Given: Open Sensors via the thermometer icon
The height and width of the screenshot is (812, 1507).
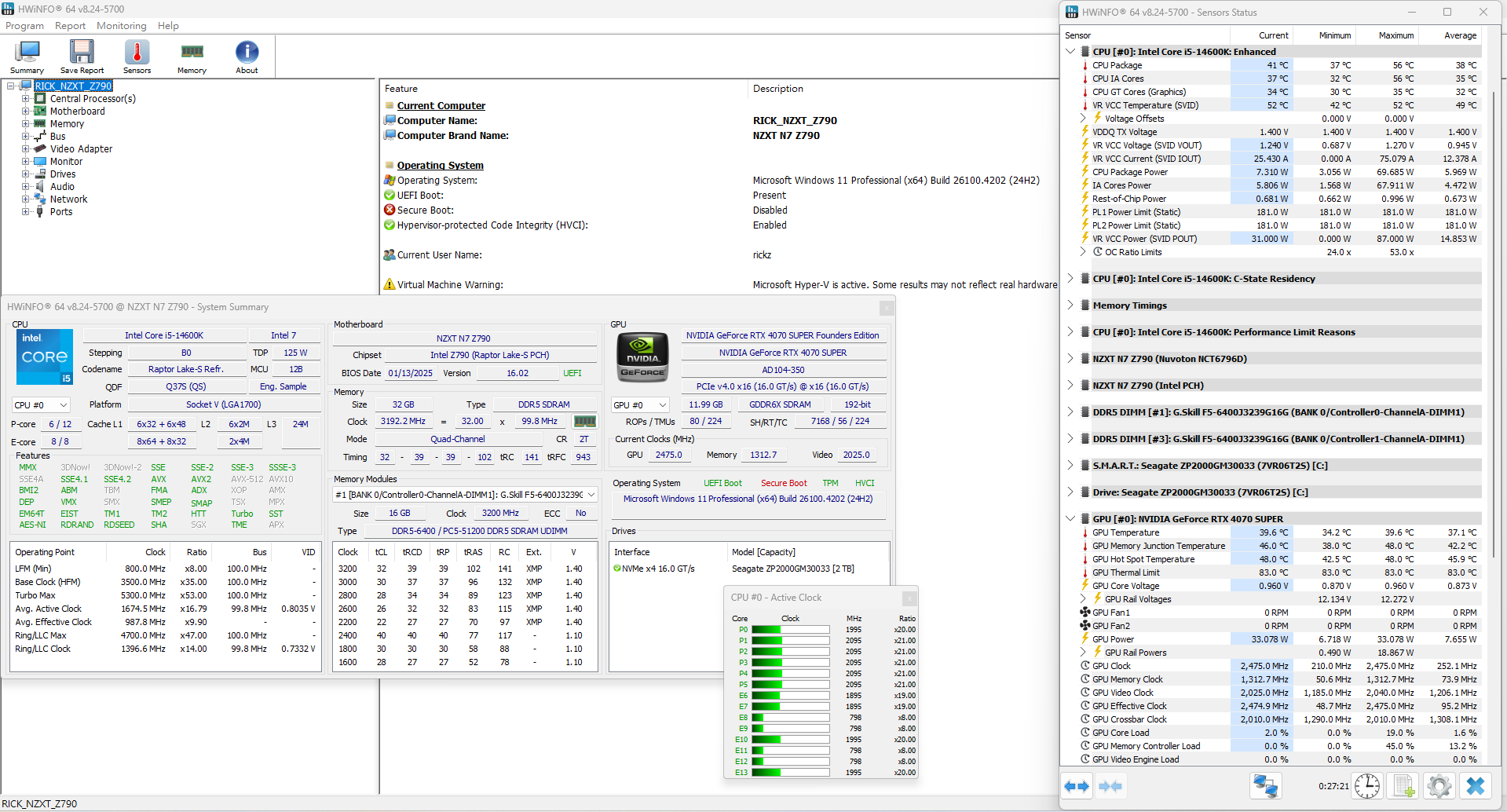Looking at the screenshot, I should pos(137,57).
